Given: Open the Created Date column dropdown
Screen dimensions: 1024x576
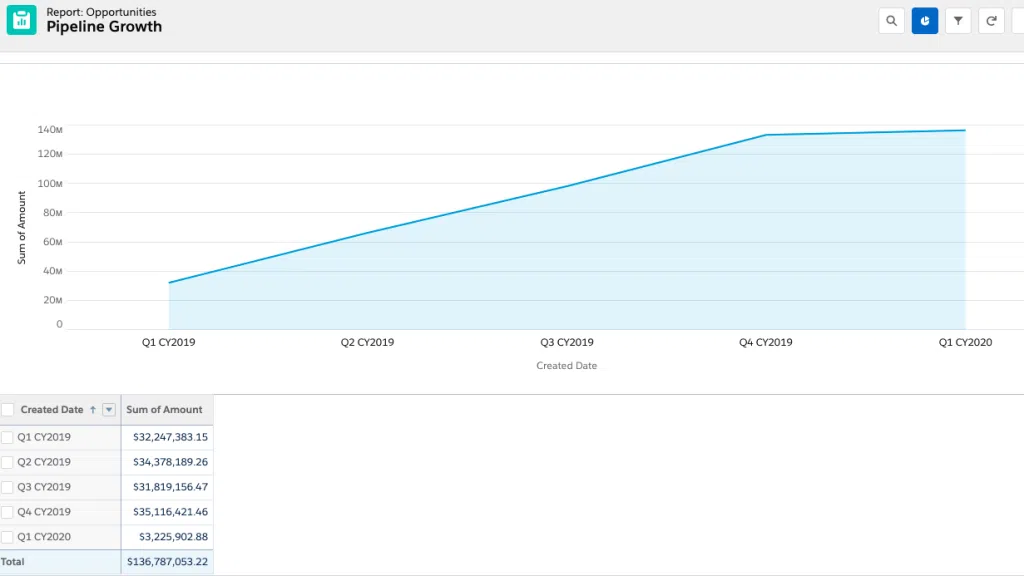Looking at the screenshot, I should point(109,409).
